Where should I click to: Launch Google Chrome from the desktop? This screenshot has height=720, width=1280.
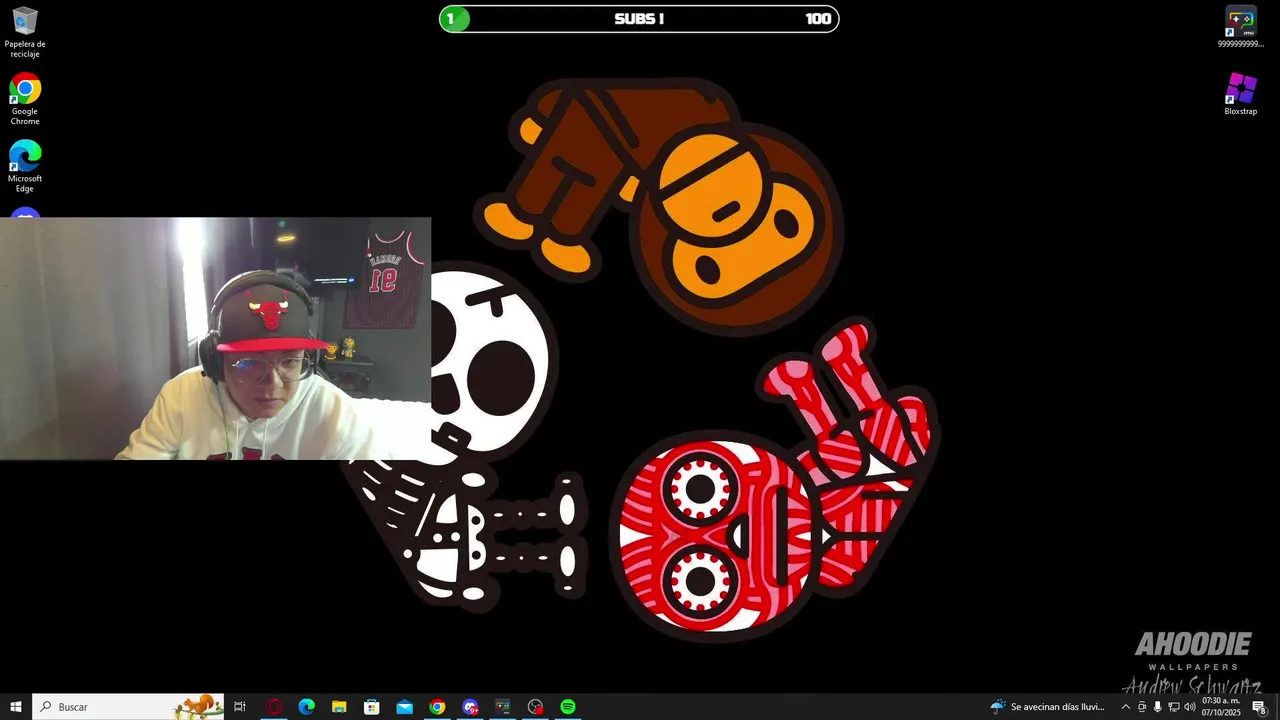pyautogui.click(x=25, y=99)
